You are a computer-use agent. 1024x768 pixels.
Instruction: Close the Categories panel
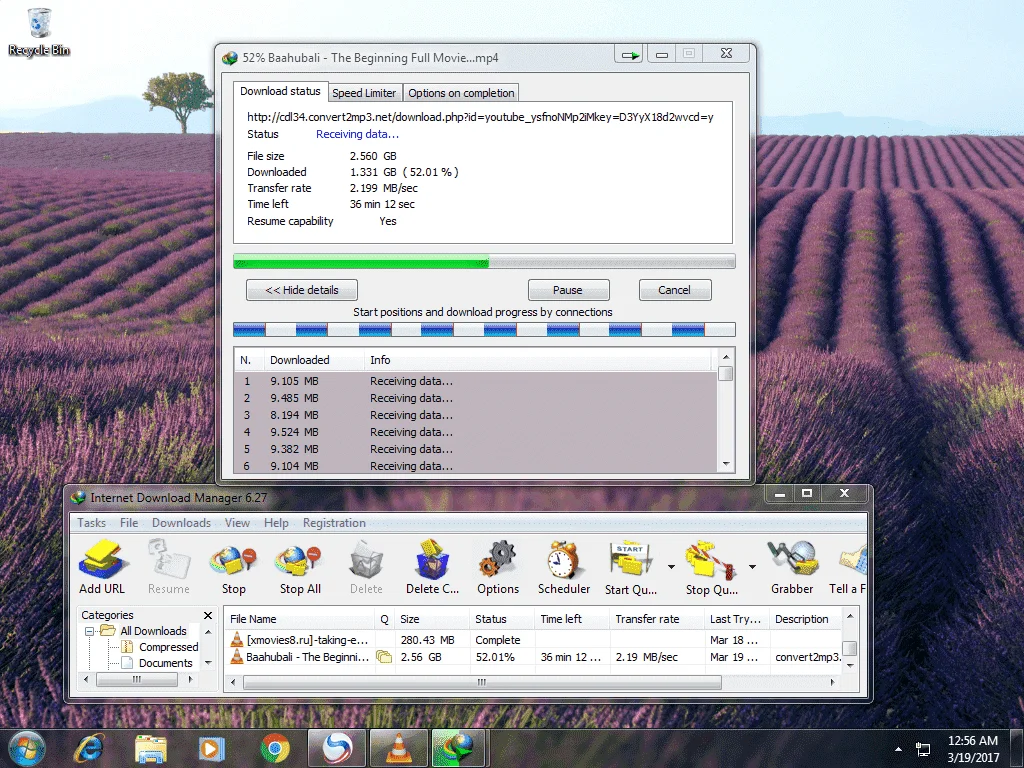[x=208, y=615]
